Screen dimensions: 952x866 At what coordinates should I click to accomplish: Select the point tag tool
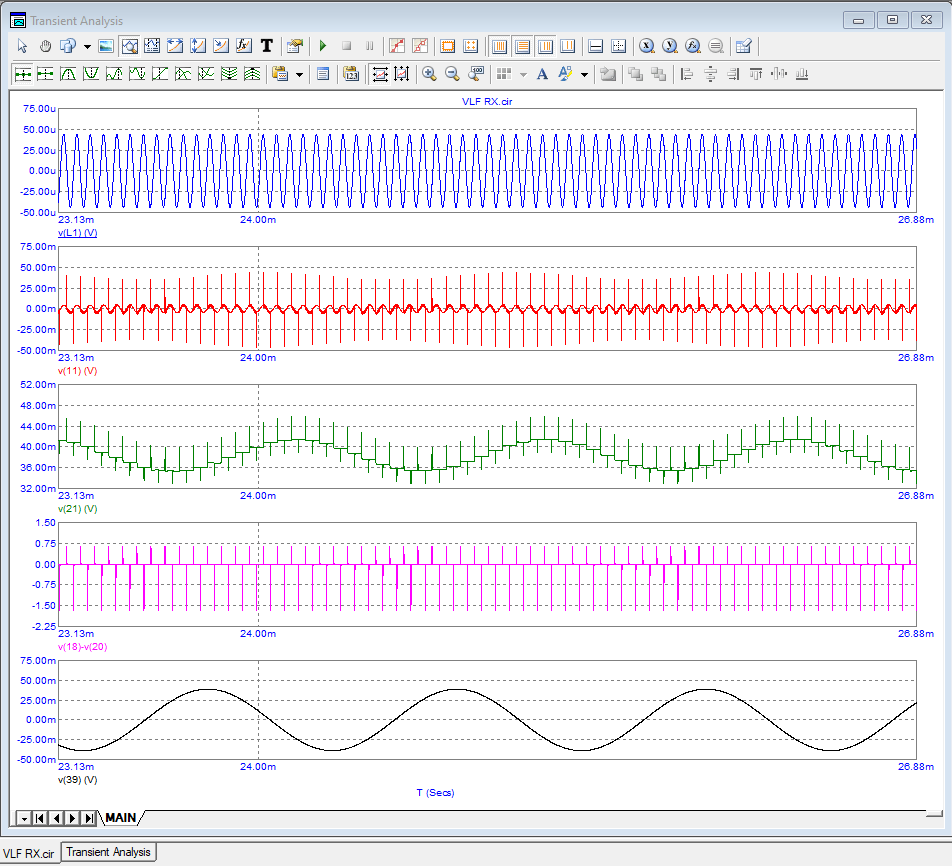(221, 46)
